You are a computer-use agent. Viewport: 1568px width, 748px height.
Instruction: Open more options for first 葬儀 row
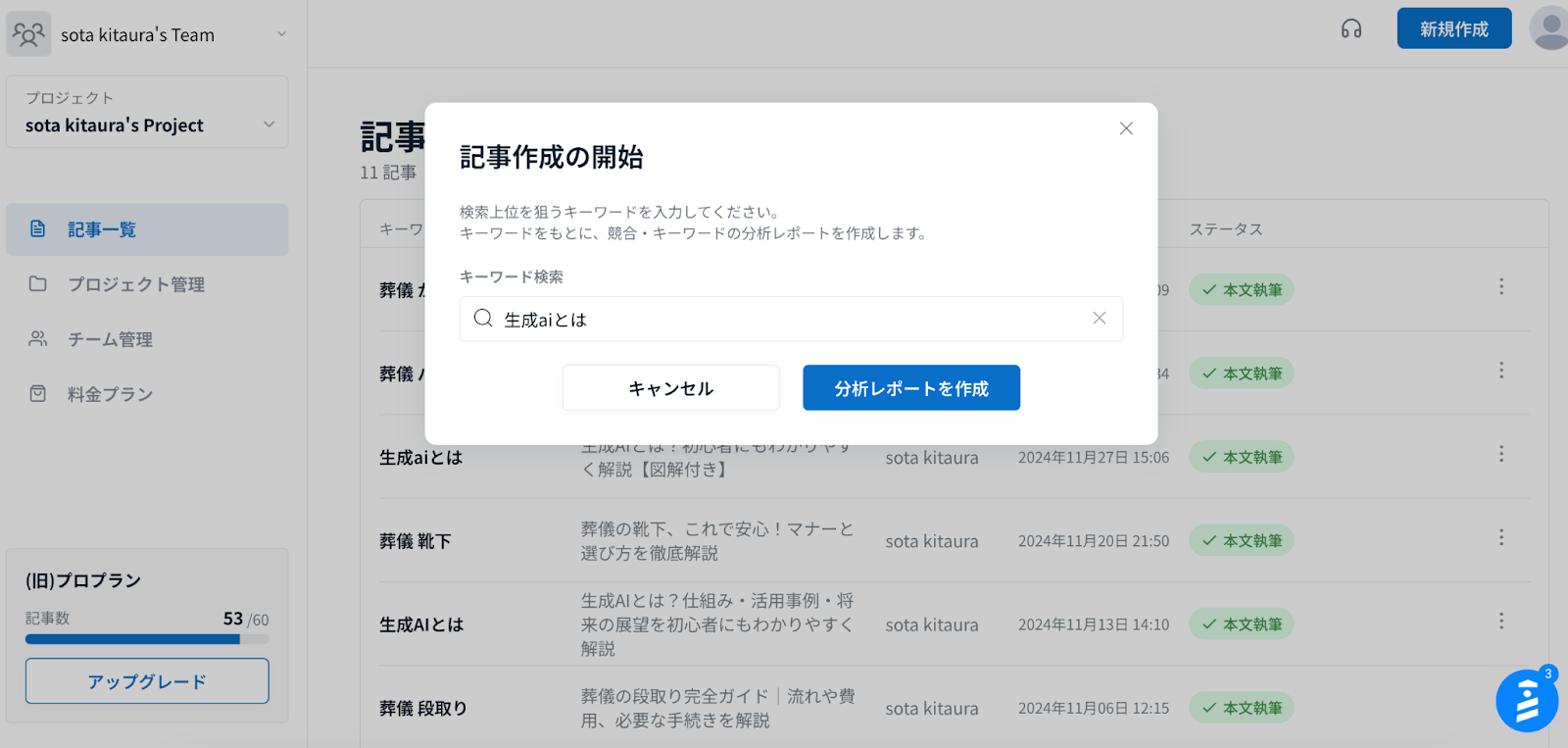click(x=1500, y=287)
